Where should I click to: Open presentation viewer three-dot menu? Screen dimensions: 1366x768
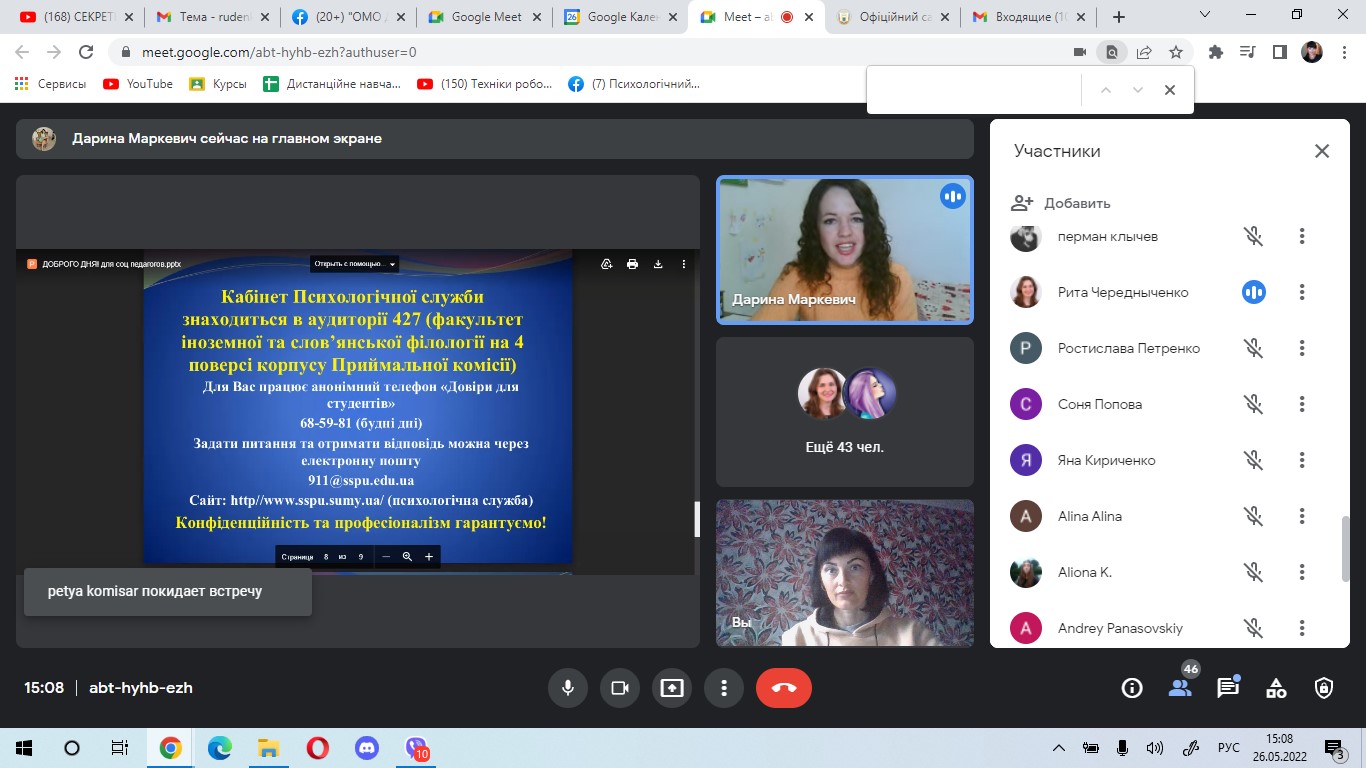(684, 264)
